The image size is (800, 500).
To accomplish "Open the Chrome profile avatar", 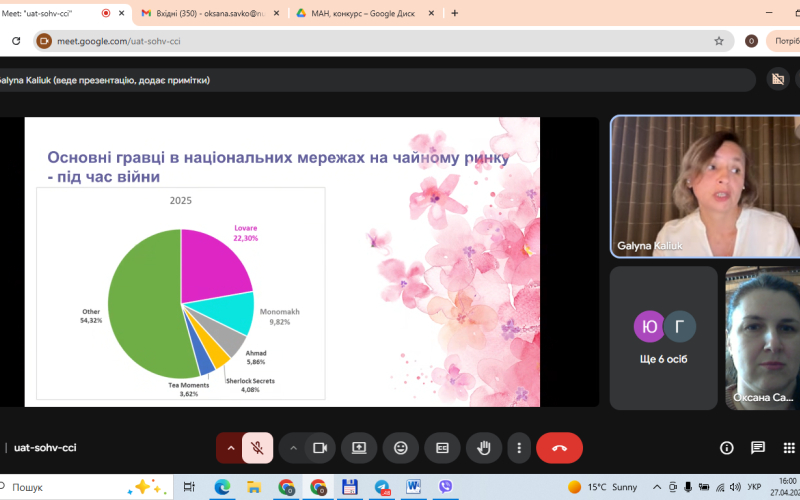I will tap(751, 41).
